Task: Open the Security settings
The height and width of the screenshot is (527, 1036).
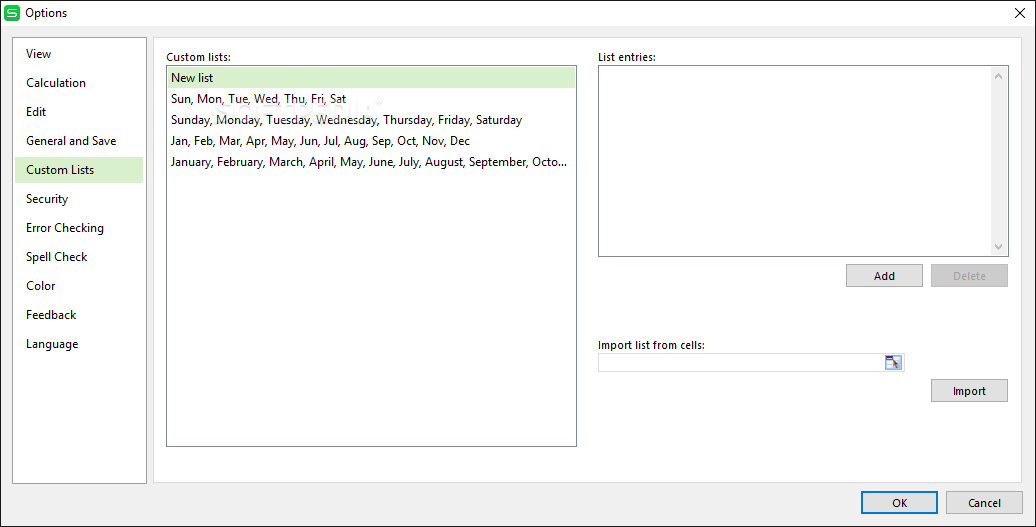Action: pos(79,199)
